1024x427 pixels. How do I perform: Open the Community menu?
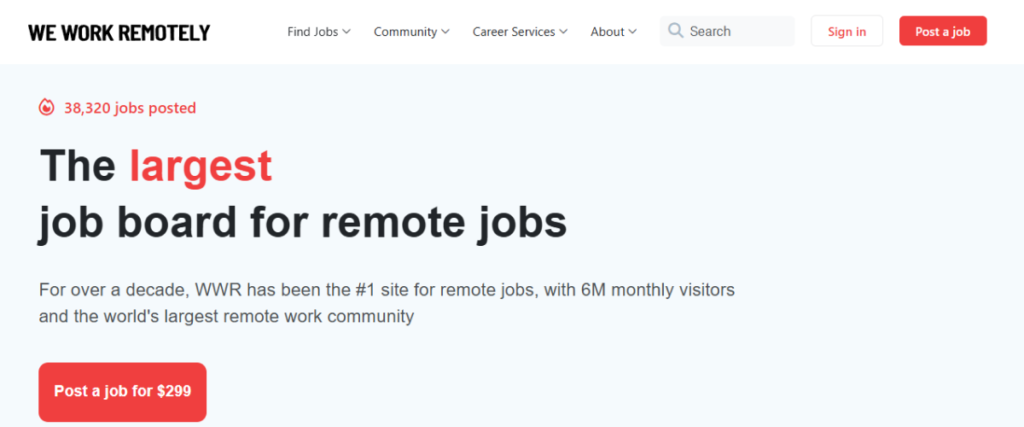coord(405,32)
